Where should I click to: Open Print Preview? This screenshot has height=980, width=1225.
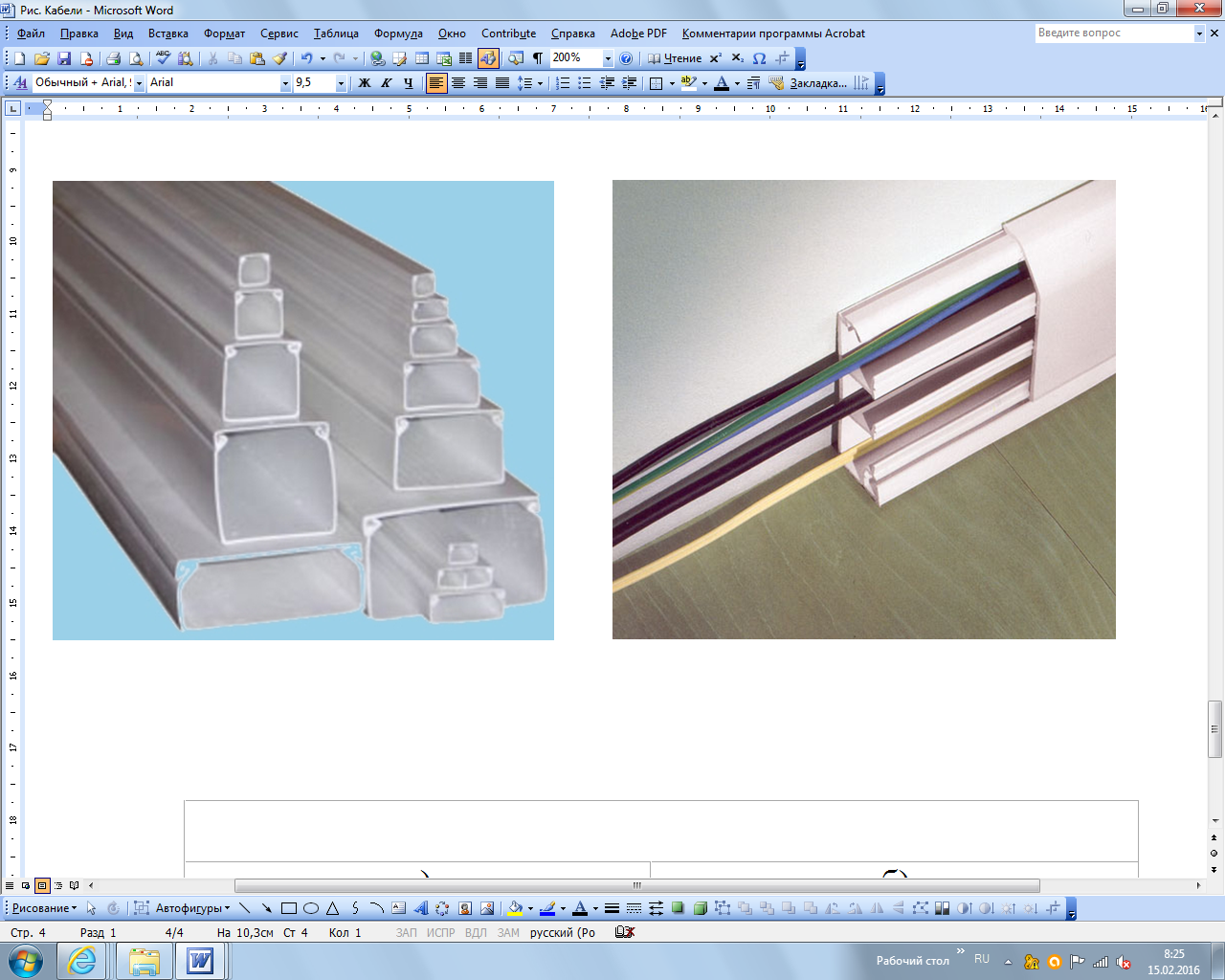tap(136, 58)
